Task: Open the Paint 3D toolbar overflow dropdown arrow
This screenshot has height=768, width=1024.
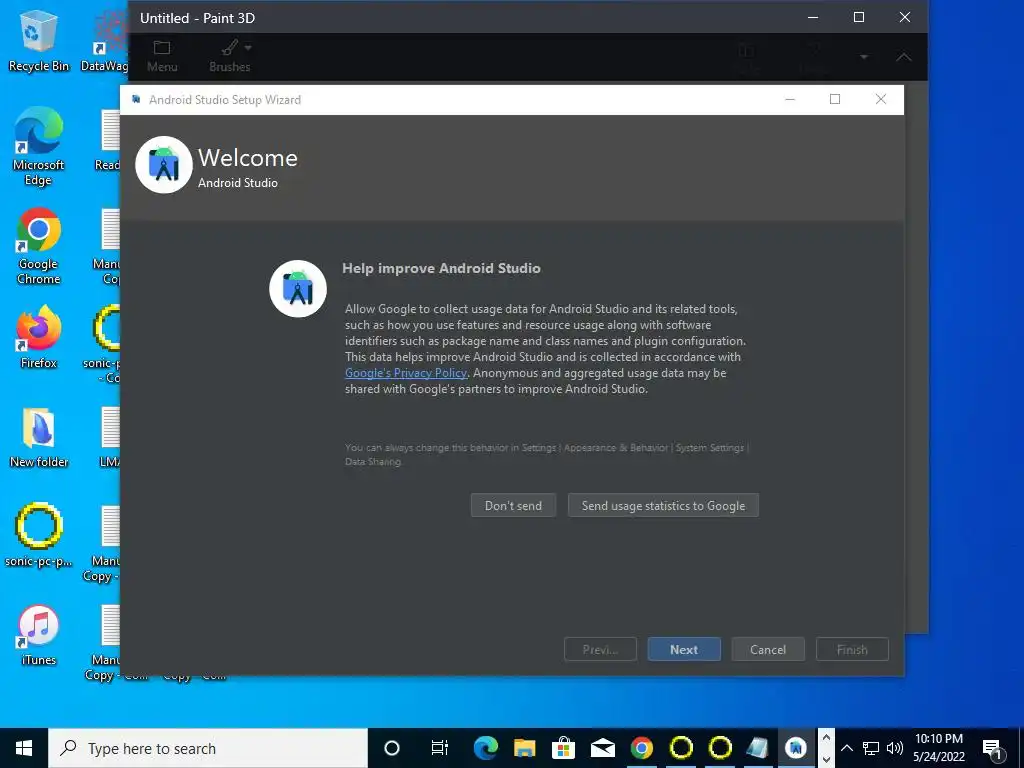Action: (863, 57)
